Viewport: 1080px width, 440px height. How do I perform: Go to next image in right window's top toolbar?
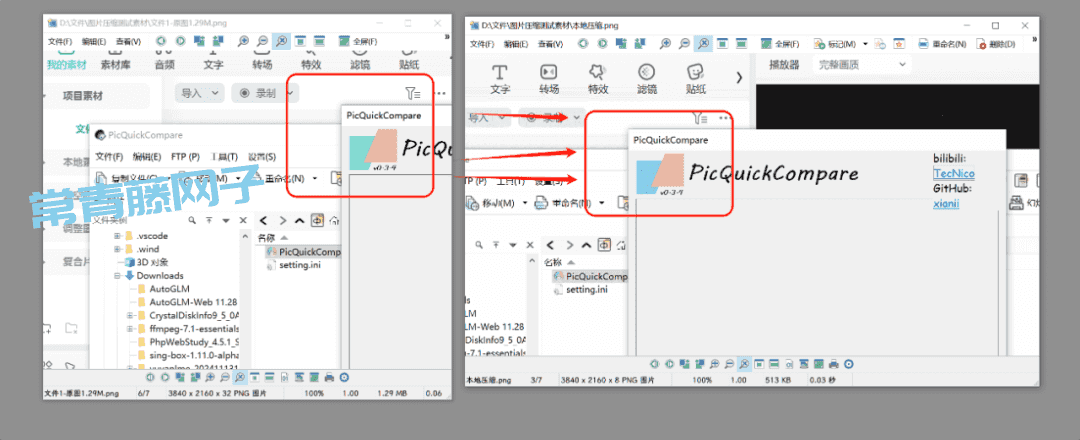pyautogui.click(x=603, y=43)
